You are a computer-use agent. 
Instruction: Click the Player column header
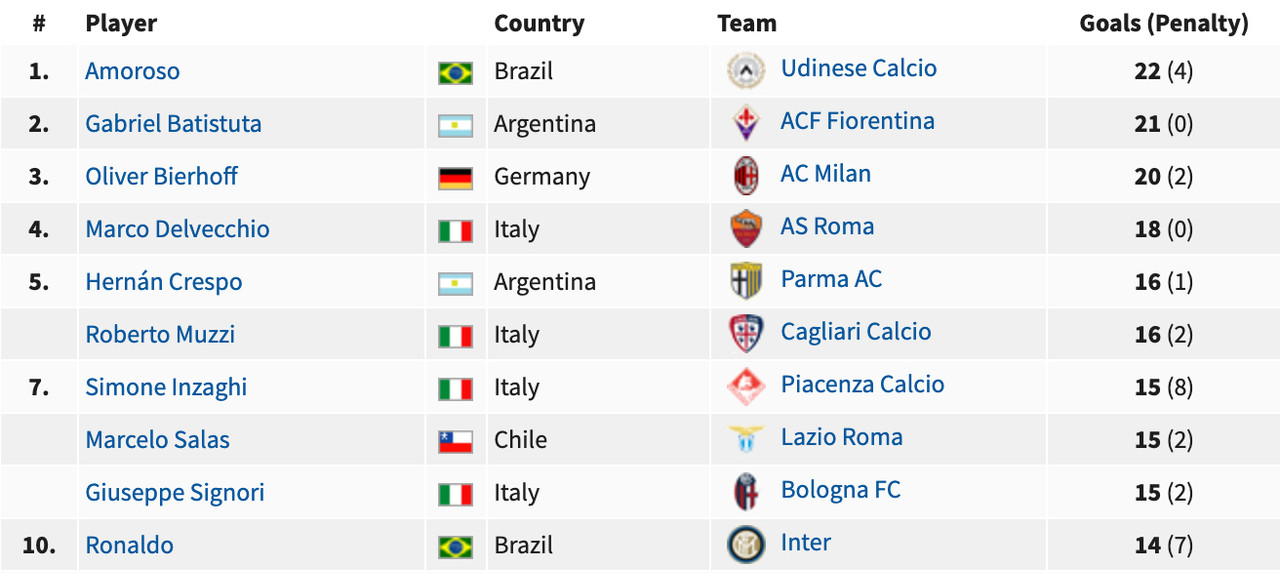point(121,23)
